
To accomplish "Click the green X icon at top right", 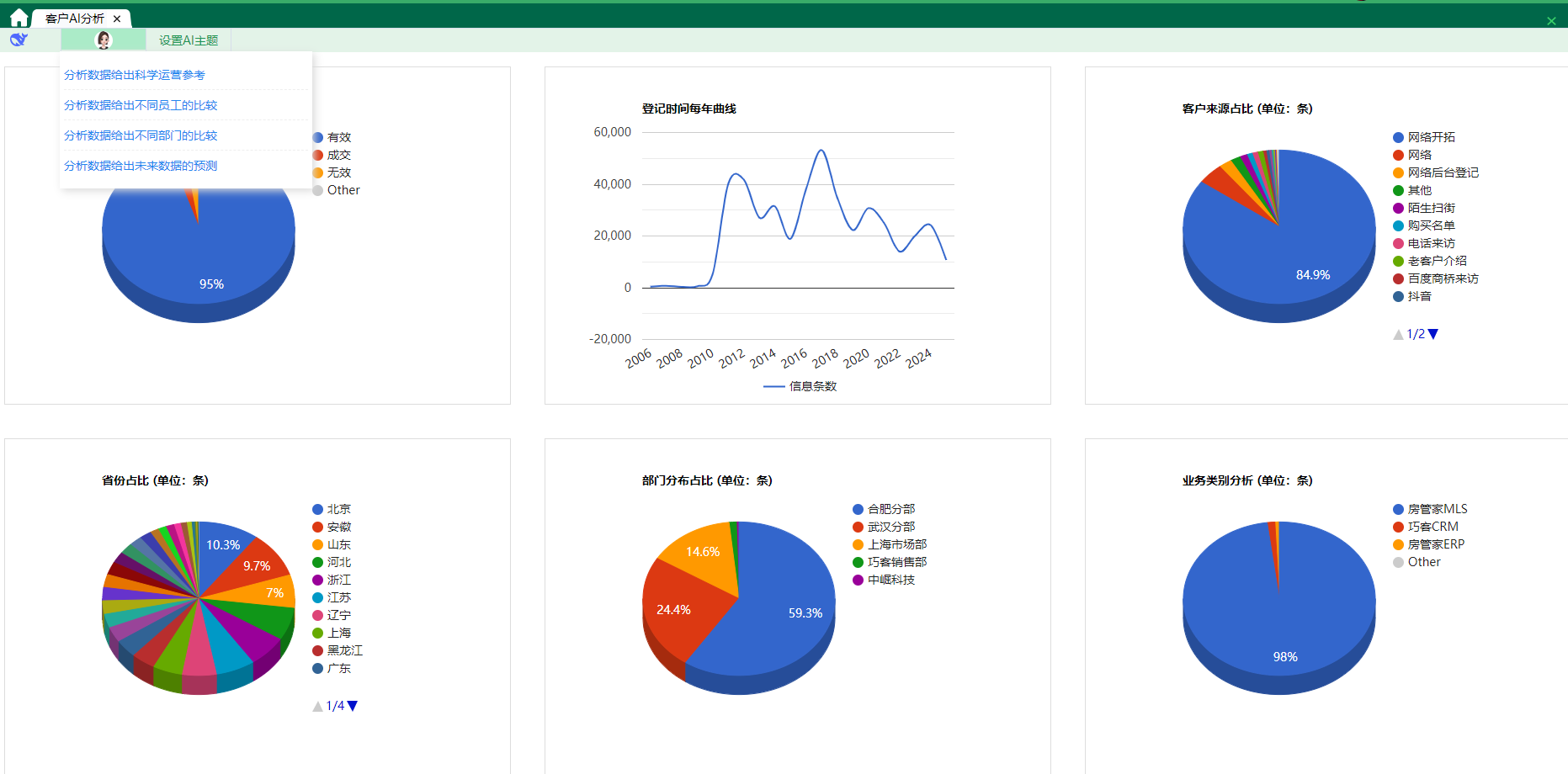I will (x=1551, y=21).
